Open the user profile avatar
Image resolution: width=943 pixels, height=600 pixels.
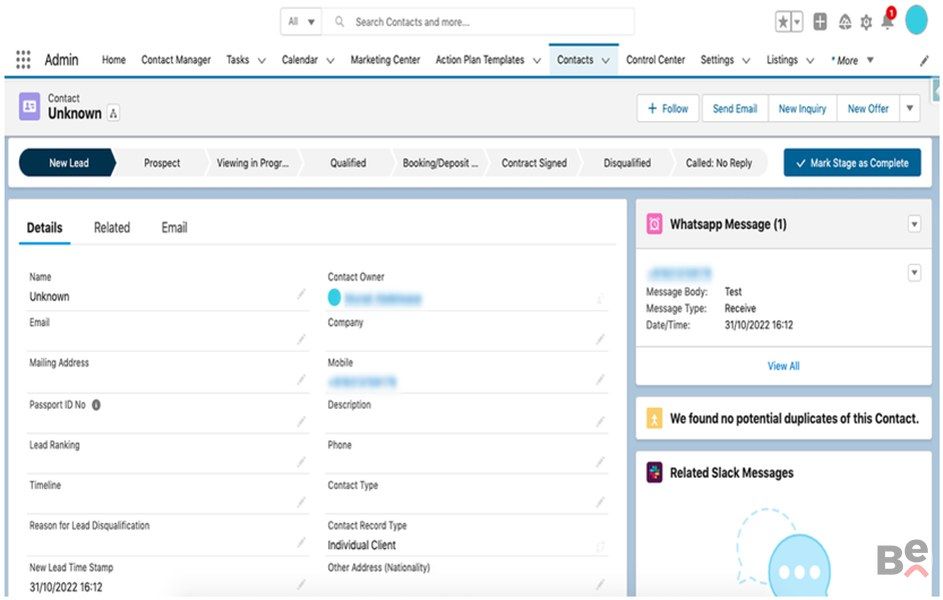(x=916, y=20)
